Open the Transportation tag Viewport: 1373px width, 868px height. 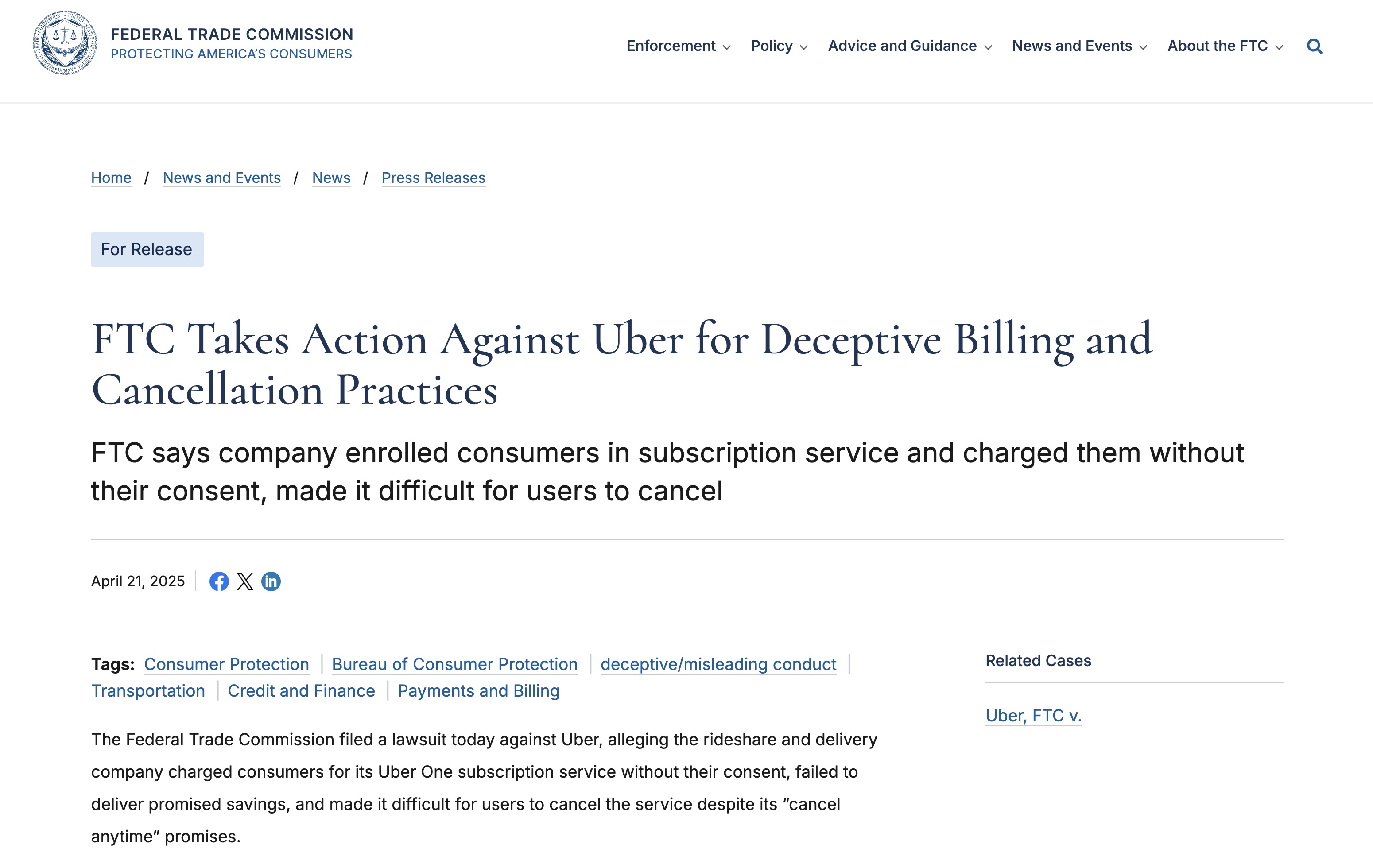click(x=148, y=691)
